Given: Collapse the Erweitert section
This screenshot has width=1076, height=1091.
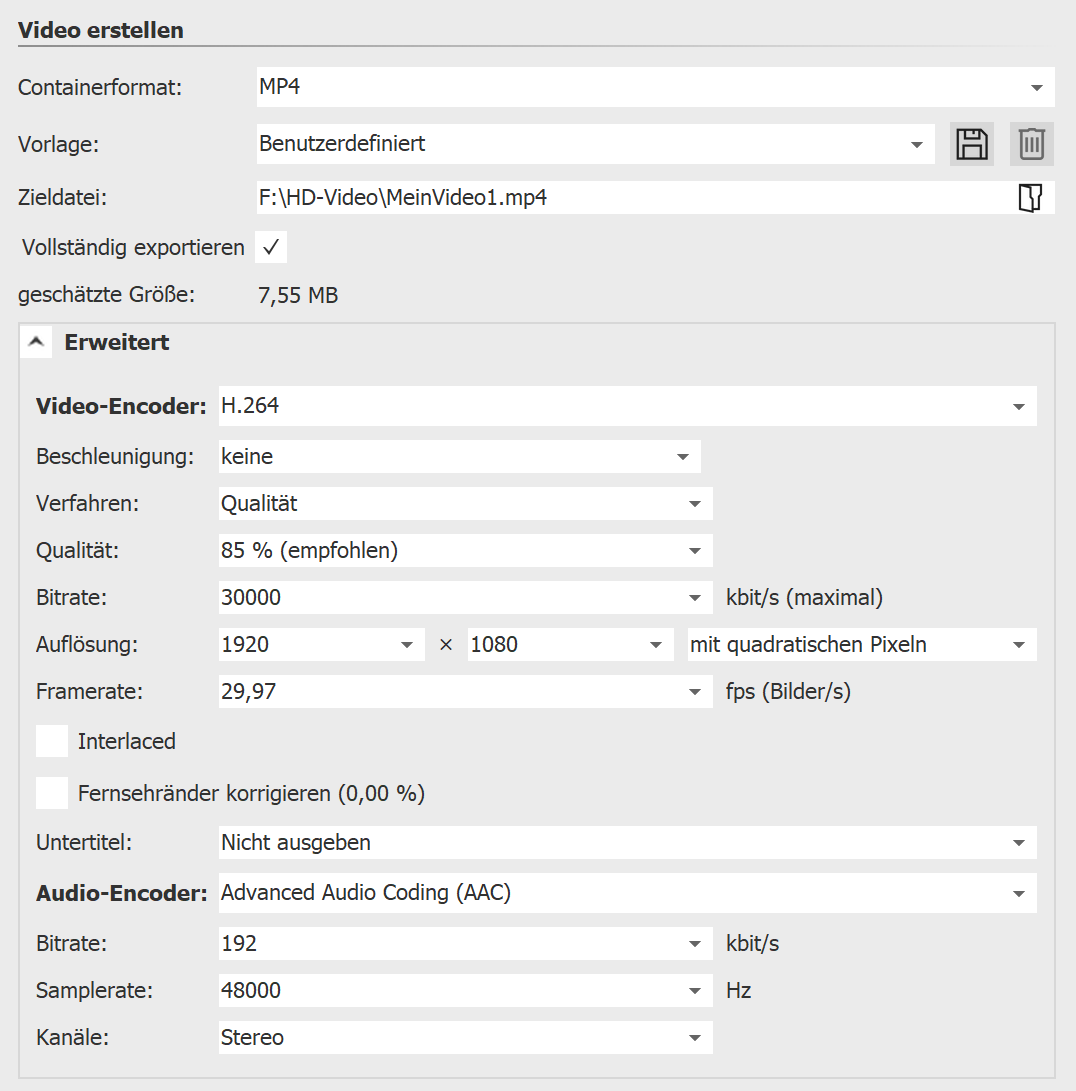Looking at the screenshot, I should (x=37, y=342).
